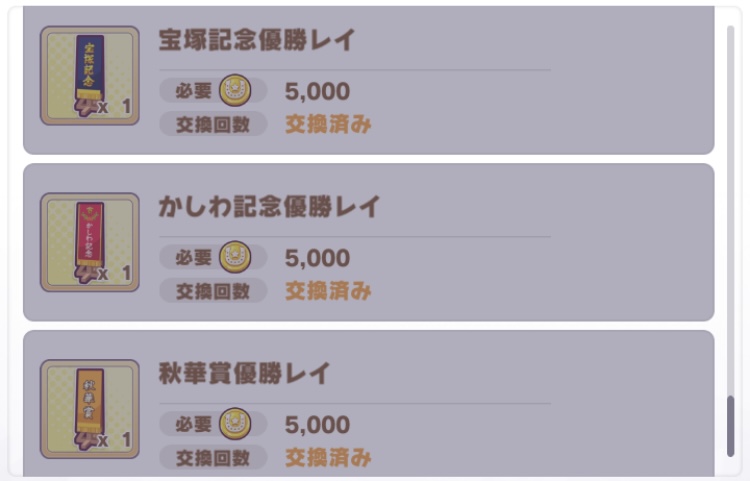Select the かしわ記念優勝レイ title
The width and height of the screenshot is (750, 481).
tap(270, 207)
